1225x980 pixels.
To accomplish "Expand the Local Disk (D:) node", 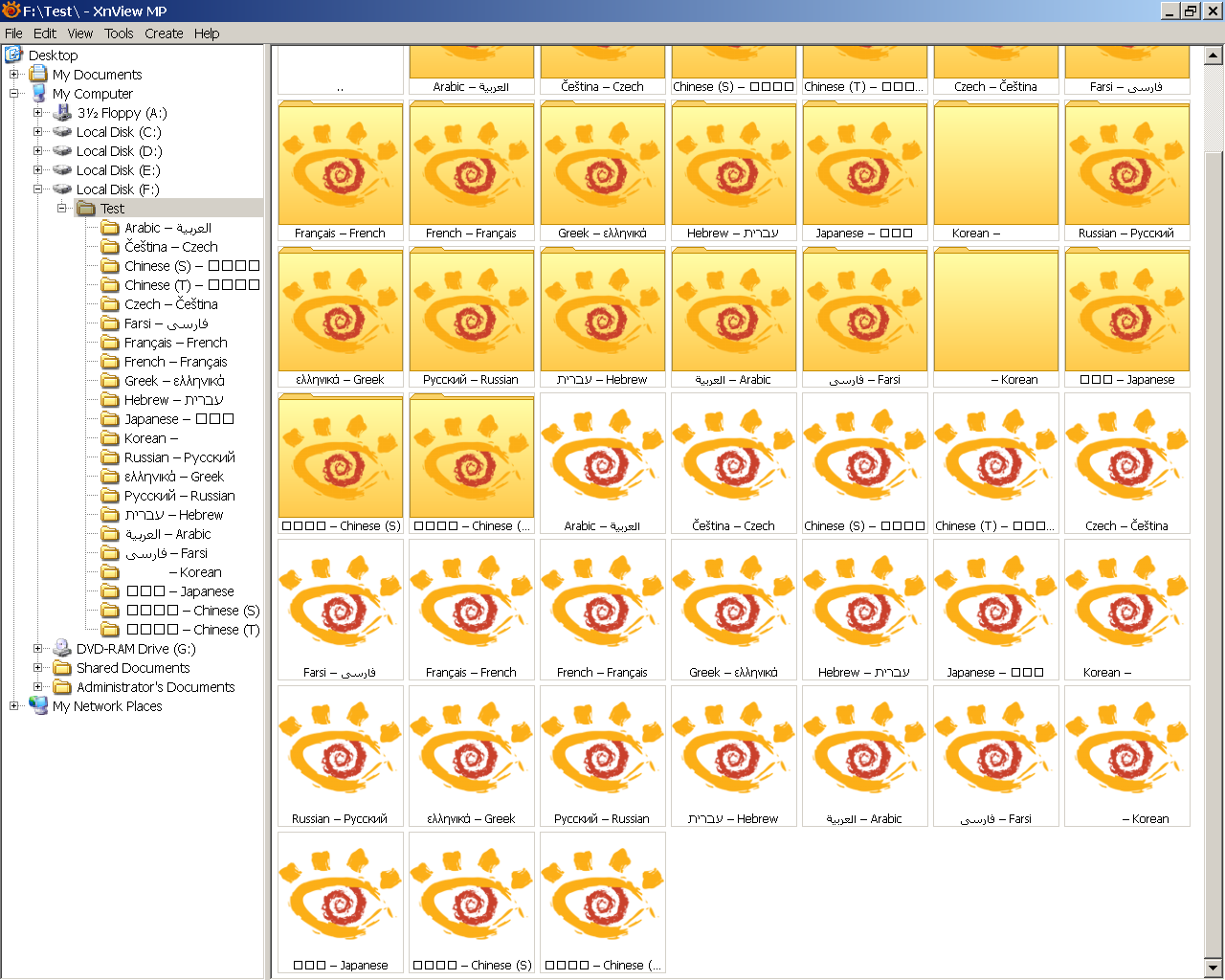I will [x=37, y=150].
